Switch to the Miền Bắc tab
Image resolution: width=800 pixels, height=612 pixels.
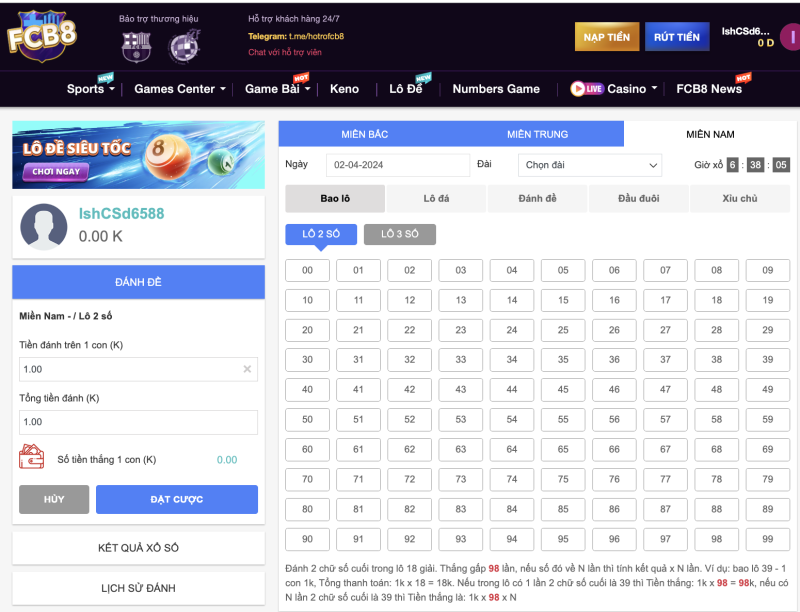(364, 134)
